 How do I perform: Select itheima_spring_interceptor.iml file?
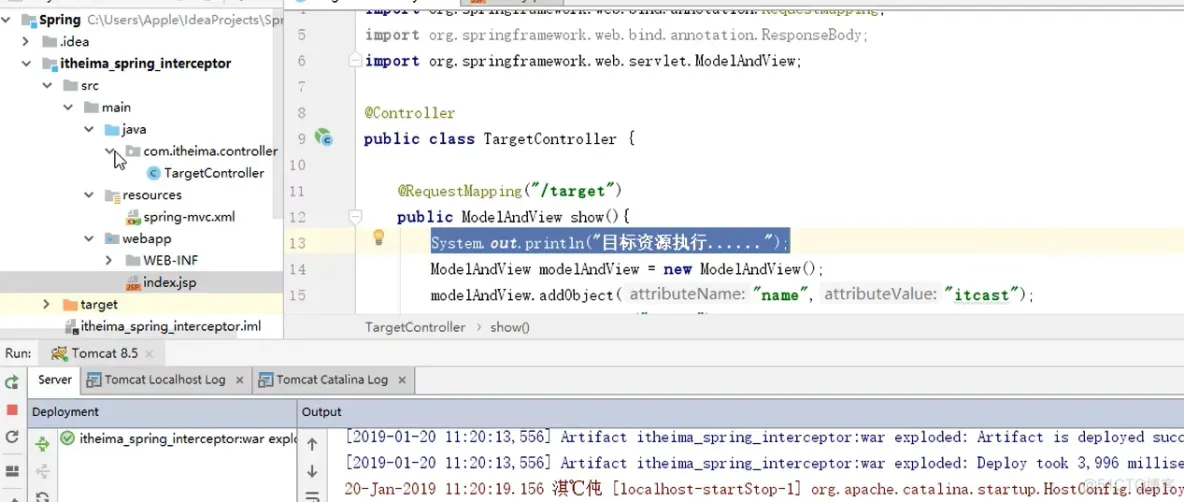tap(171, 327)
